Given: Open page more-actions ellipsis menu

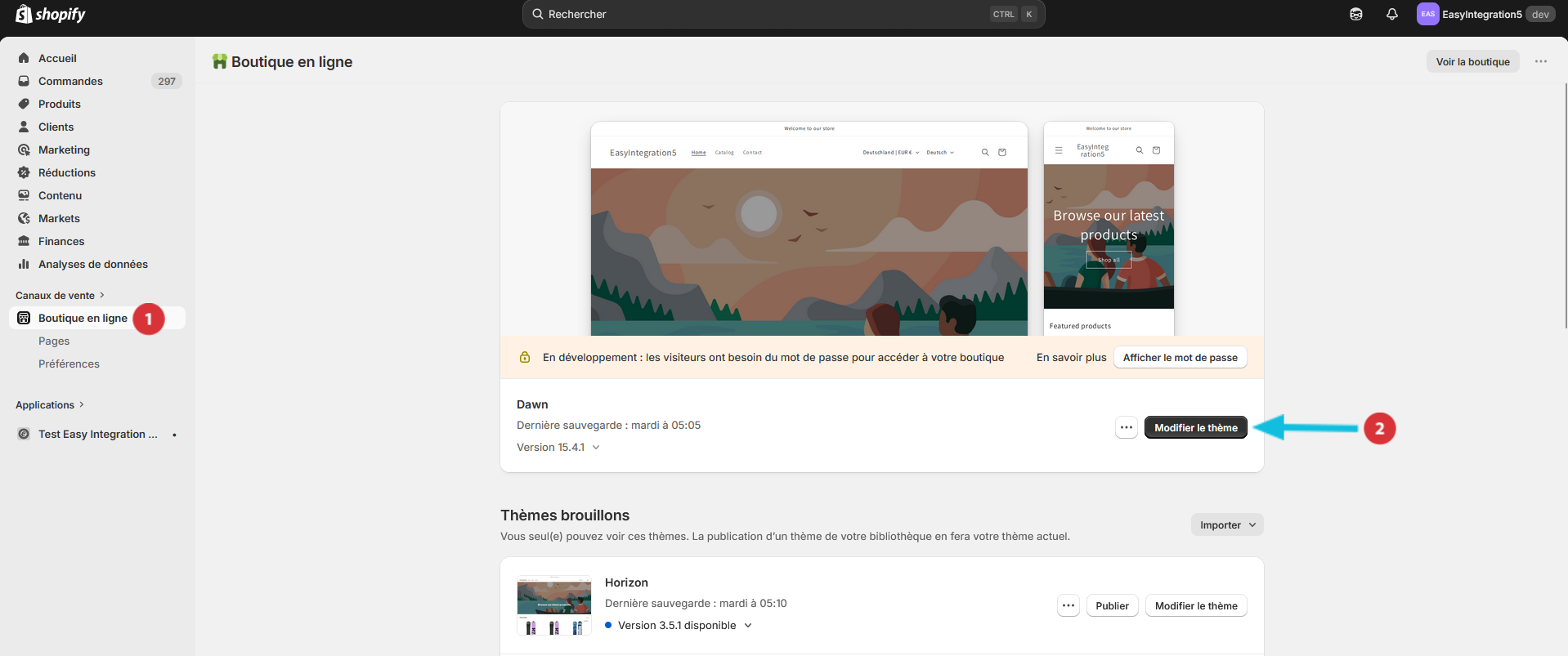Looking at the screenshot, I should point(1540,61).
